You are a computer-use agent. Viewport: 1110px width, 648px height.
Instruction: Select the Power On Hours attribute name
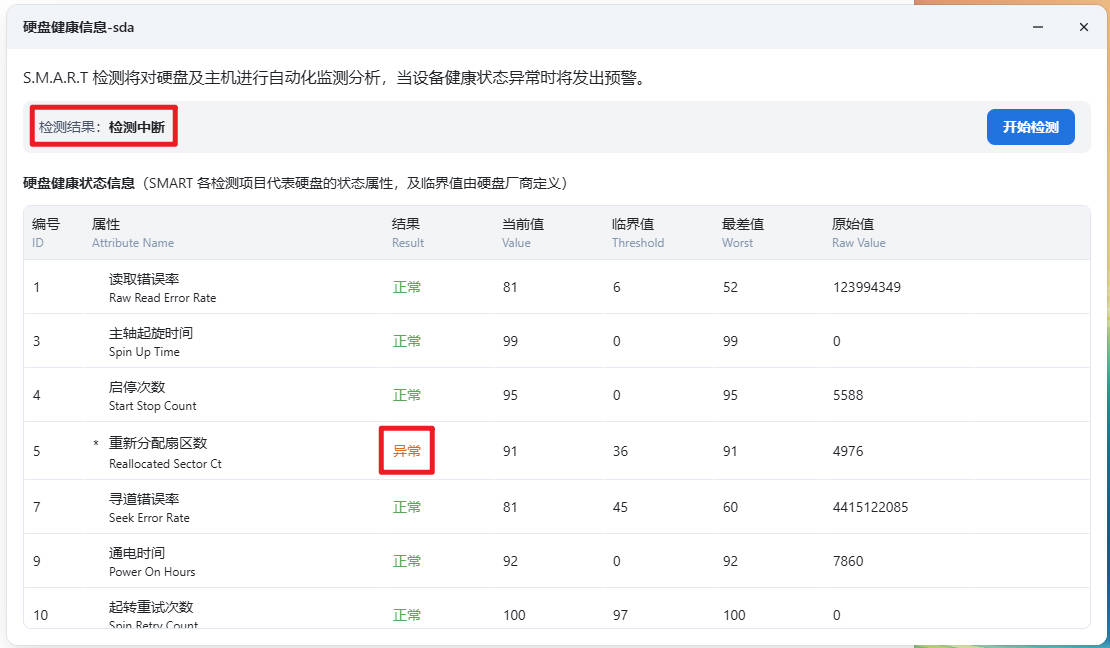coord(151,561)
